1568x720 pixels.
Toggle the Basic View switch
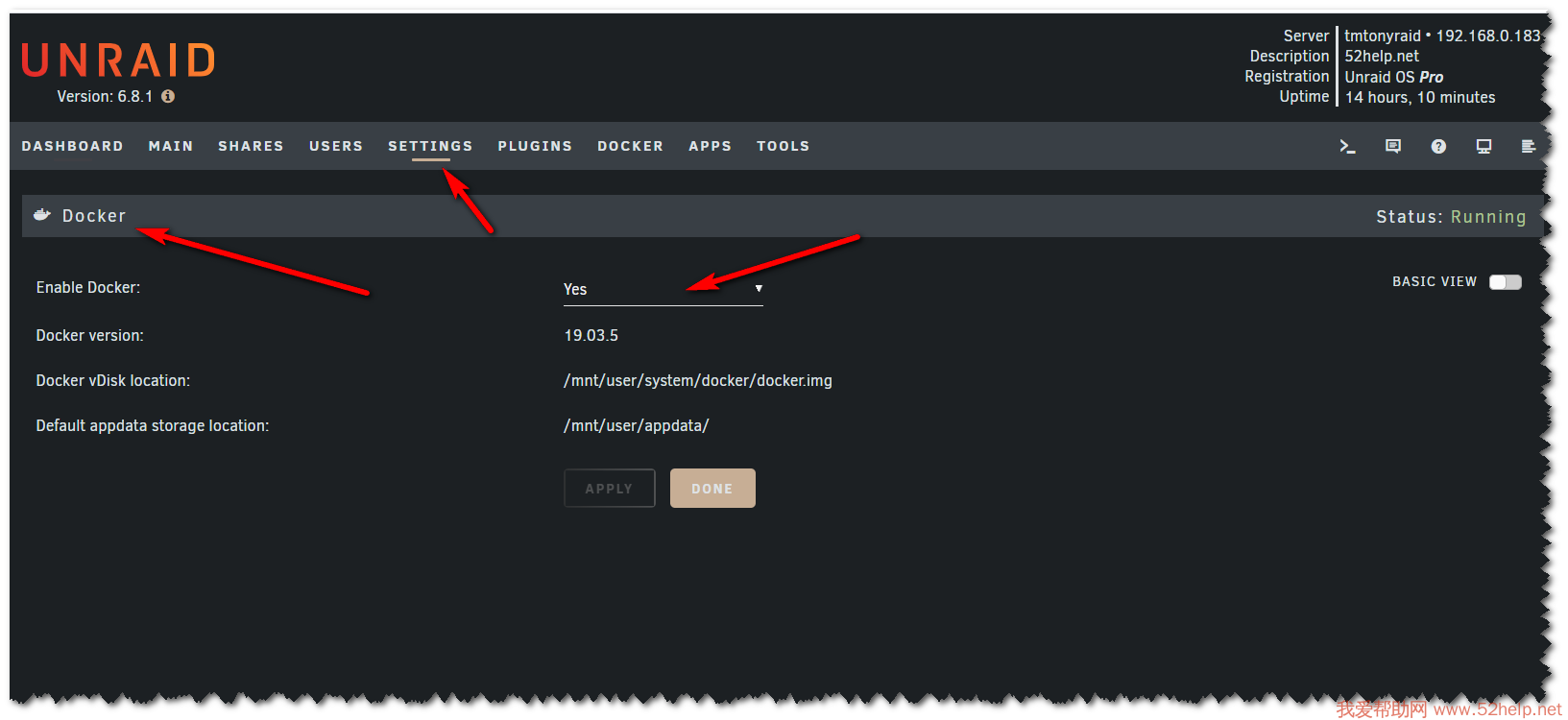coord(1505,282)
